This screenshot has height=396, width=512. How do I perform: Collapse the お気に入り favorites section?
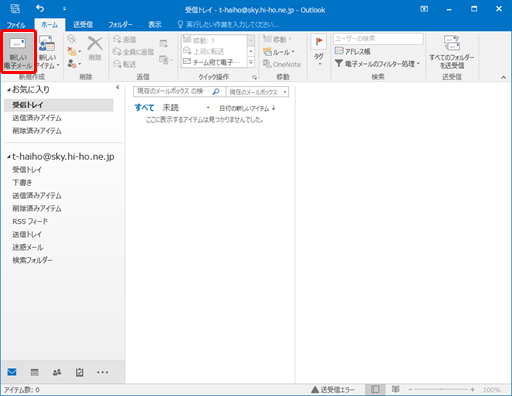(x=9, y=90)
